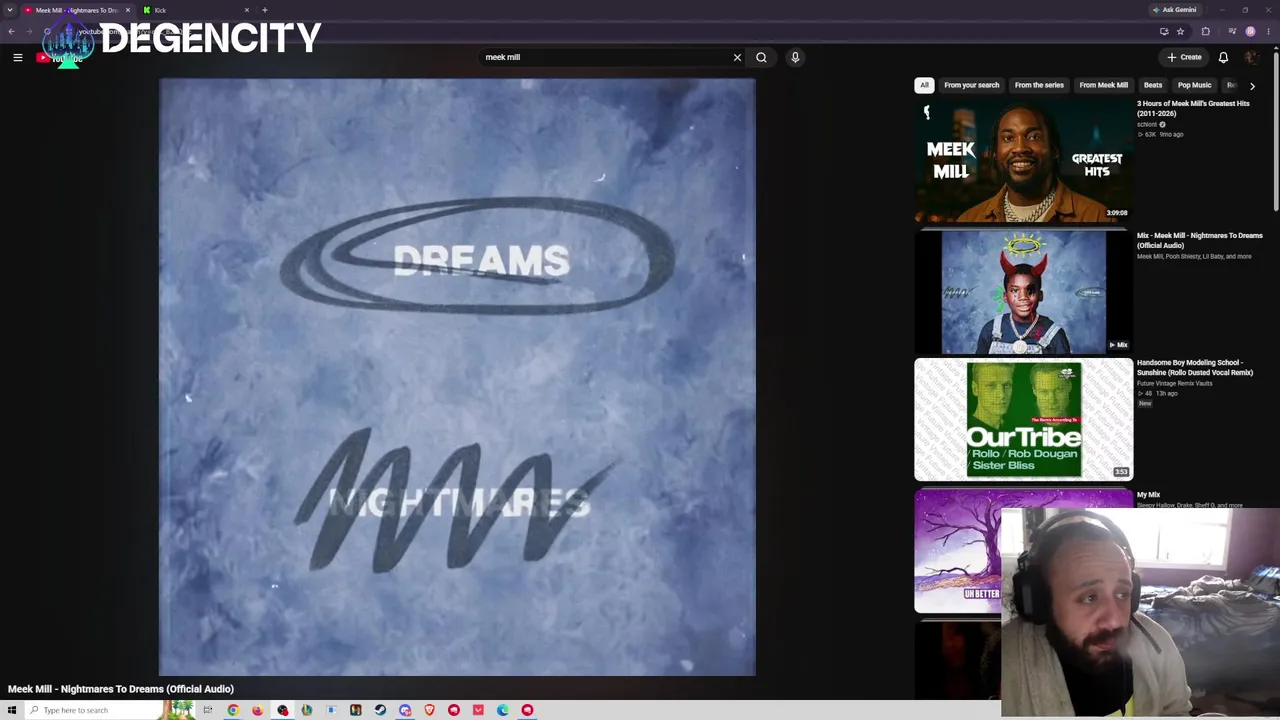This screenshot has width=1280, height=720.
Task: Open Task View on the taskbar
Action: pyautogui.click(x=208, y=710)
